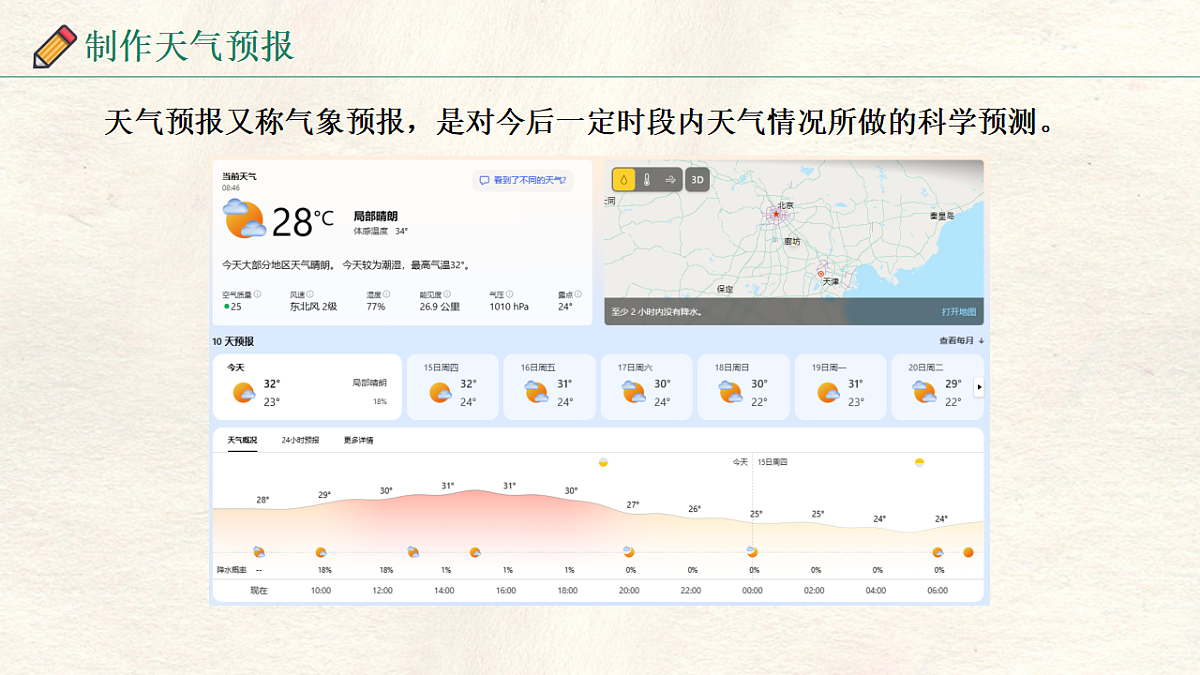Click the 77% humidity value
1200x675 pixels.
click(376, 307)
